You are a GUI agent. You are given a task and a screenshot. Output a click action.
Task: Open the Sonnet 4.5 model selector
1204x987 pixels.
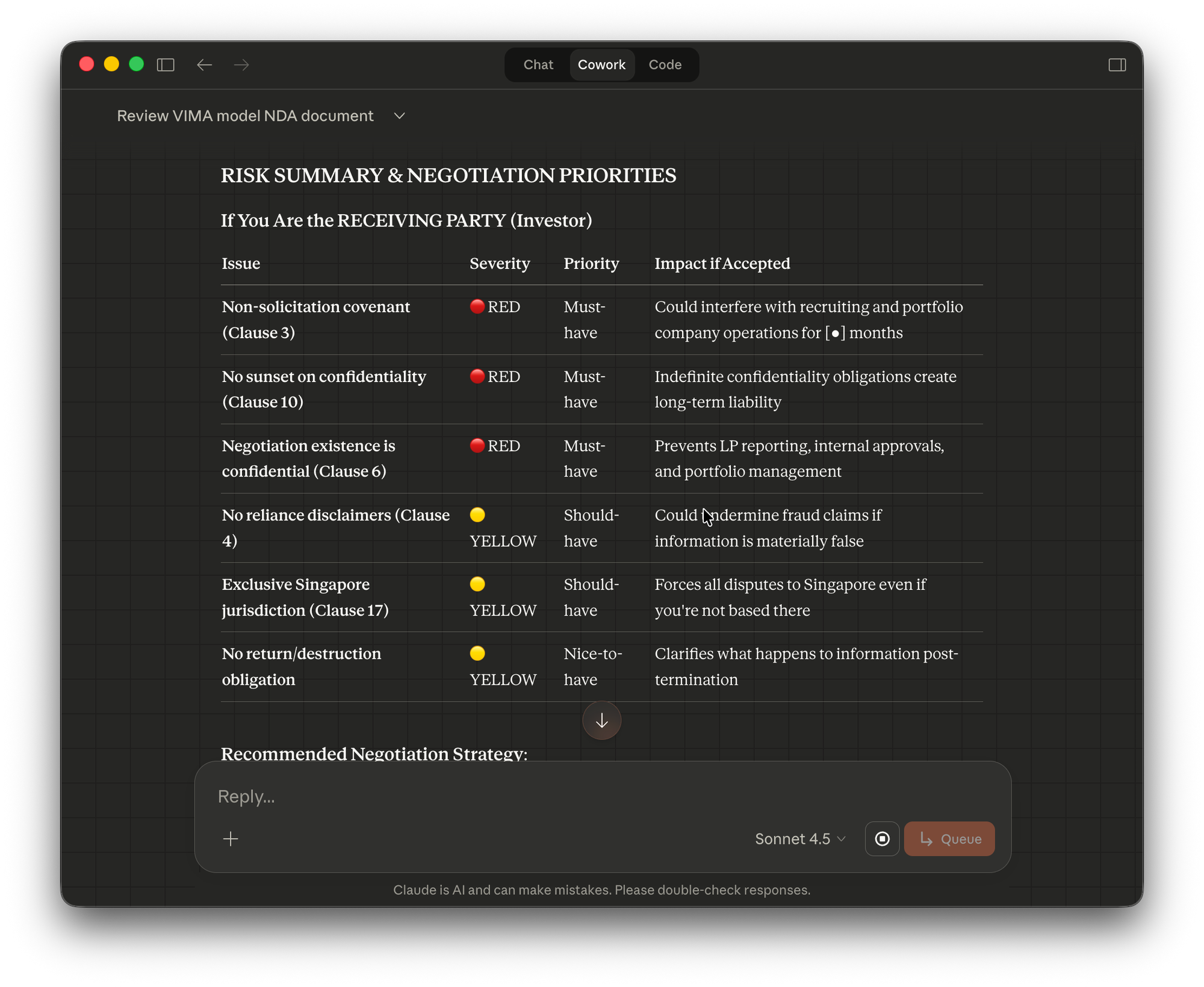pos(799,838)
